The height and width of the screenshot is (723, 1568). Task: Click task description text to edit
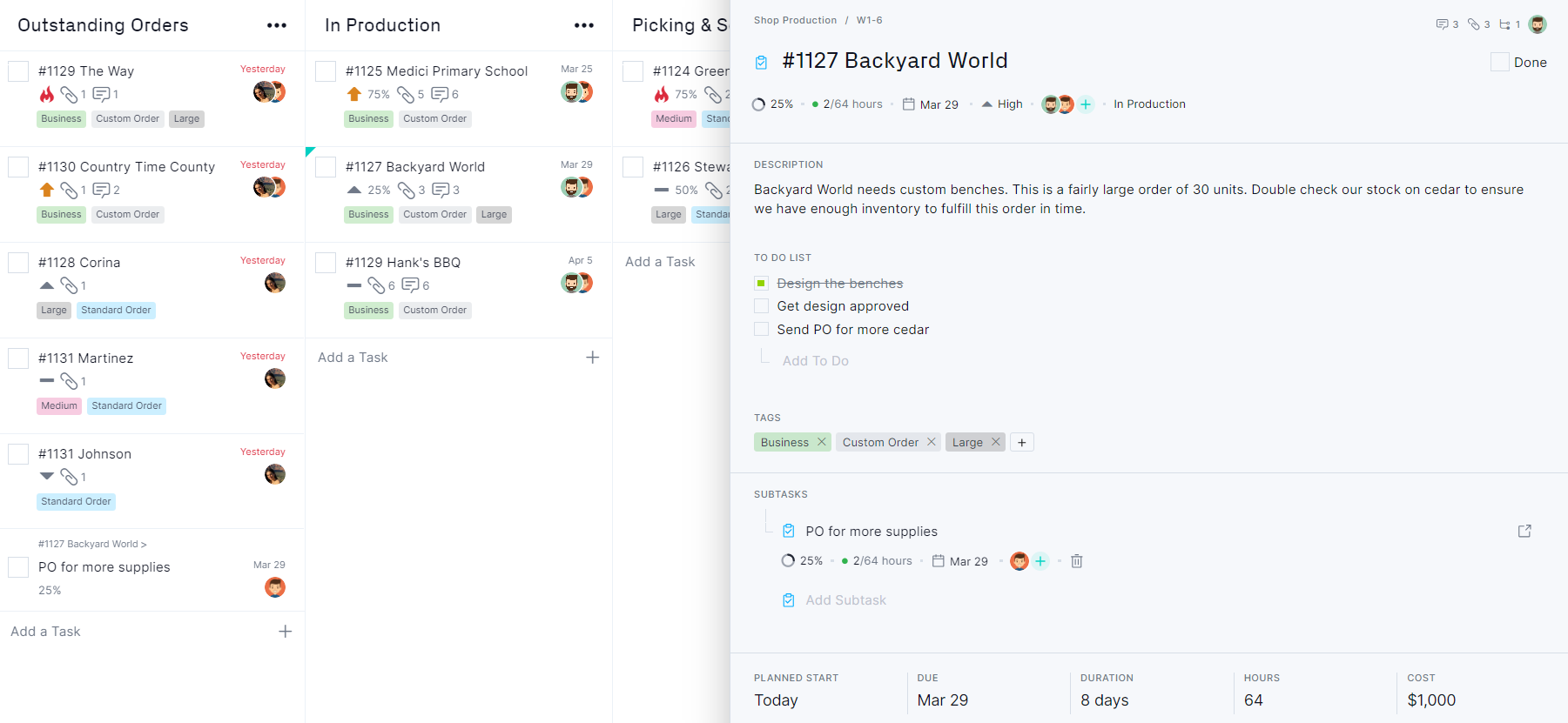1139,199
